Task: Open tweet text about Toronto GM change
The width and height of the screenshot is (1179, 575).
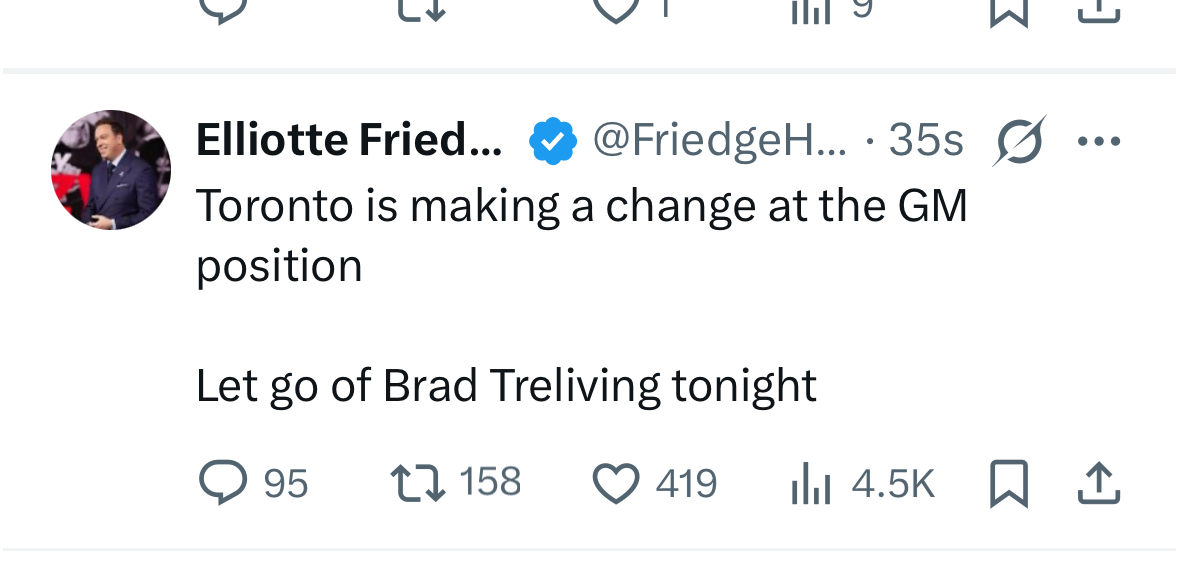Action: click(x=580, y=235)
